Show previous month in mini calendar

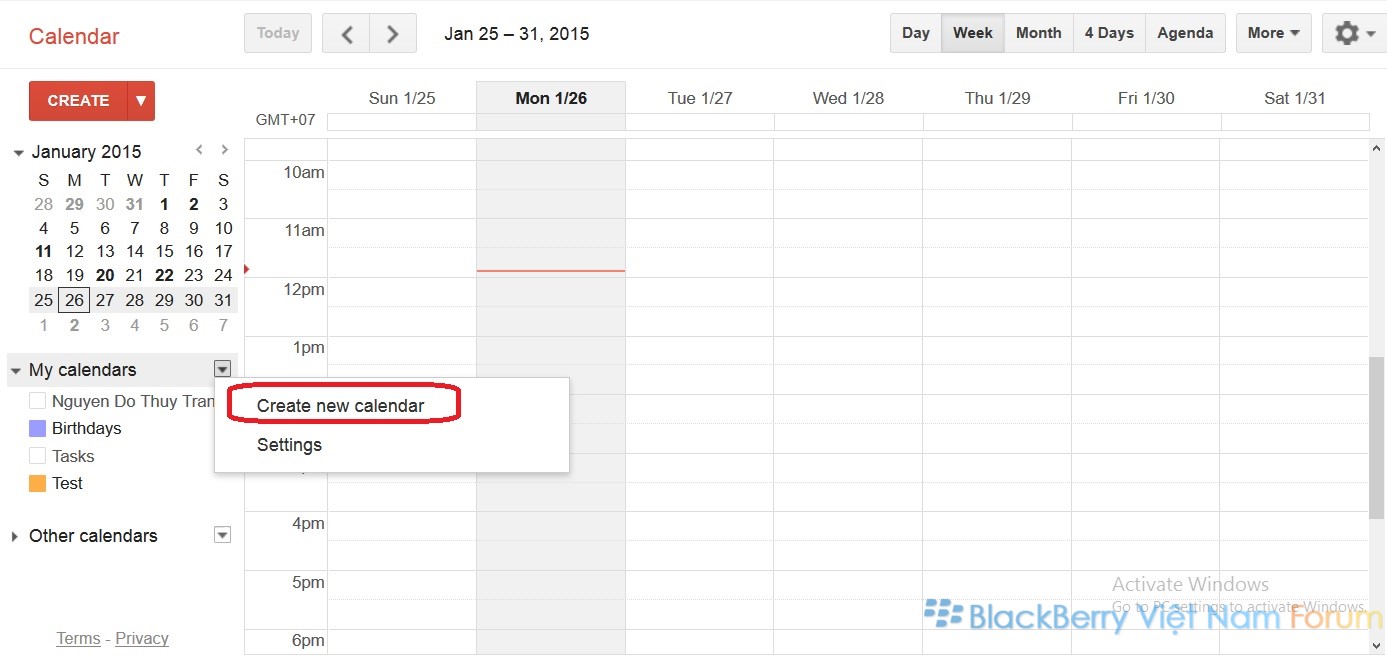[199, 150]
